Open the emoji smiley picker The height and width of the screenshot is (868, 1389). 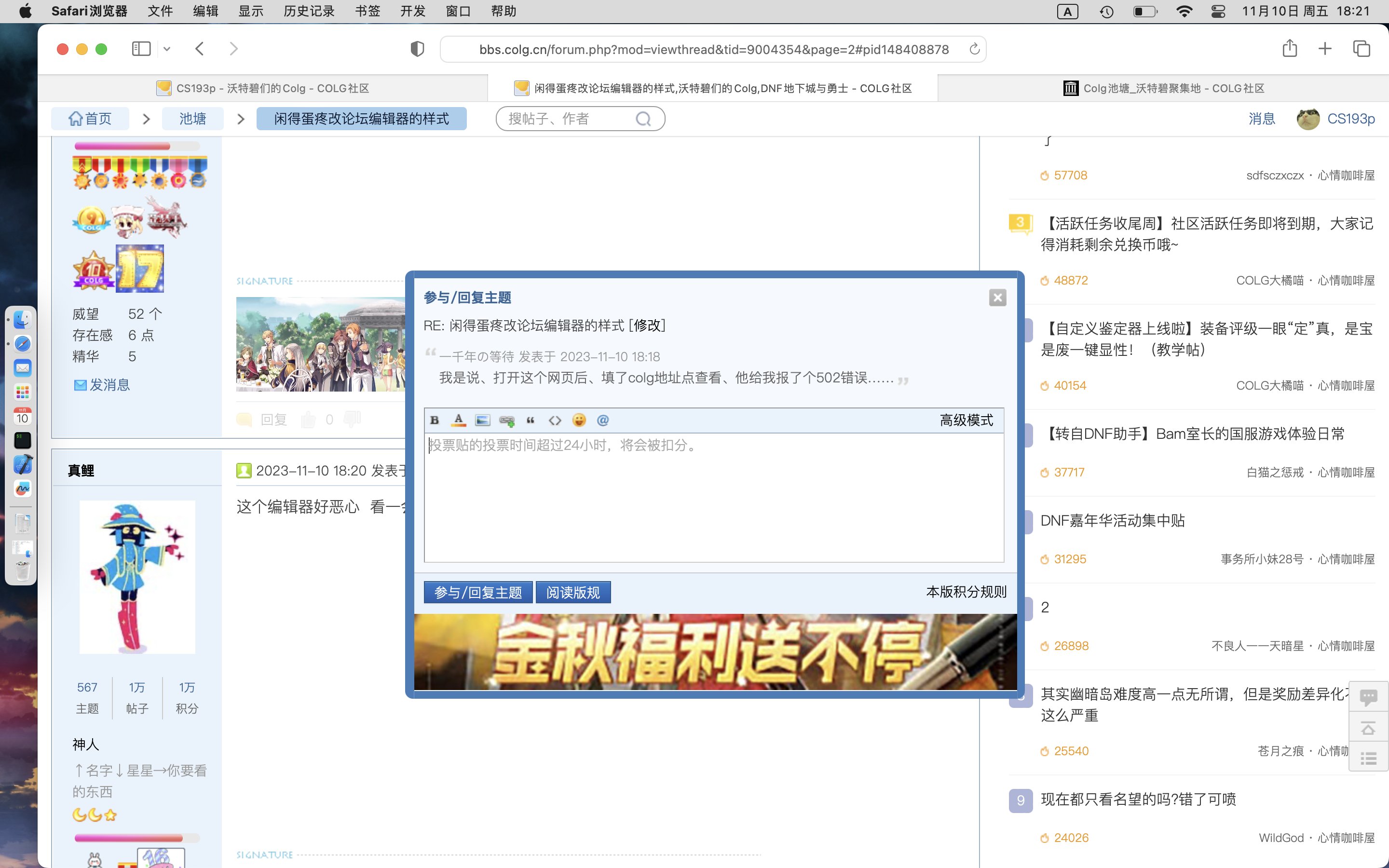(x=579, y=420)
